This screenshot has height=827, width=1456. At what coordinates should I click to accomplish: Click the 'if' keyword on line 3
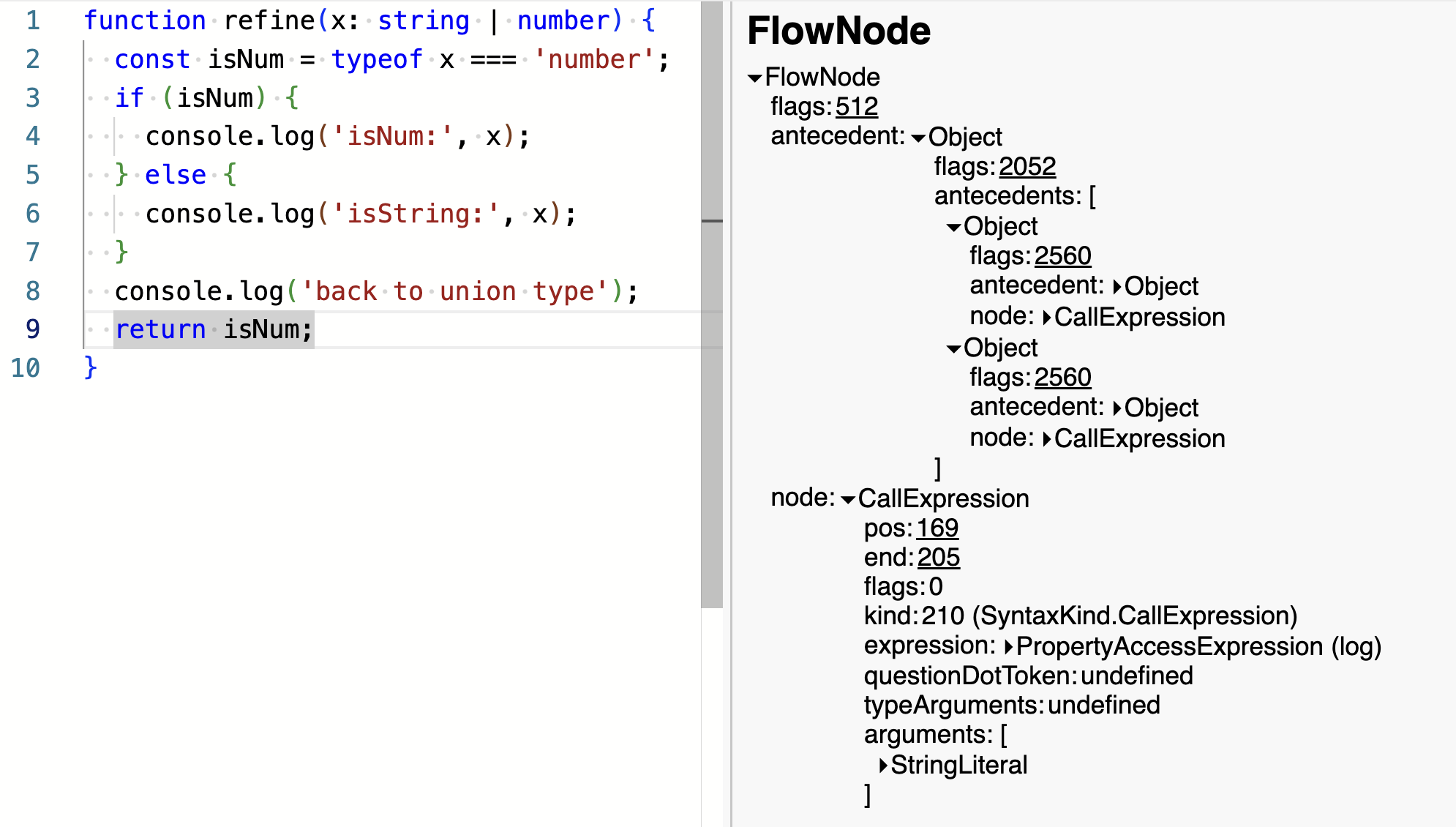tap(130, 98)
